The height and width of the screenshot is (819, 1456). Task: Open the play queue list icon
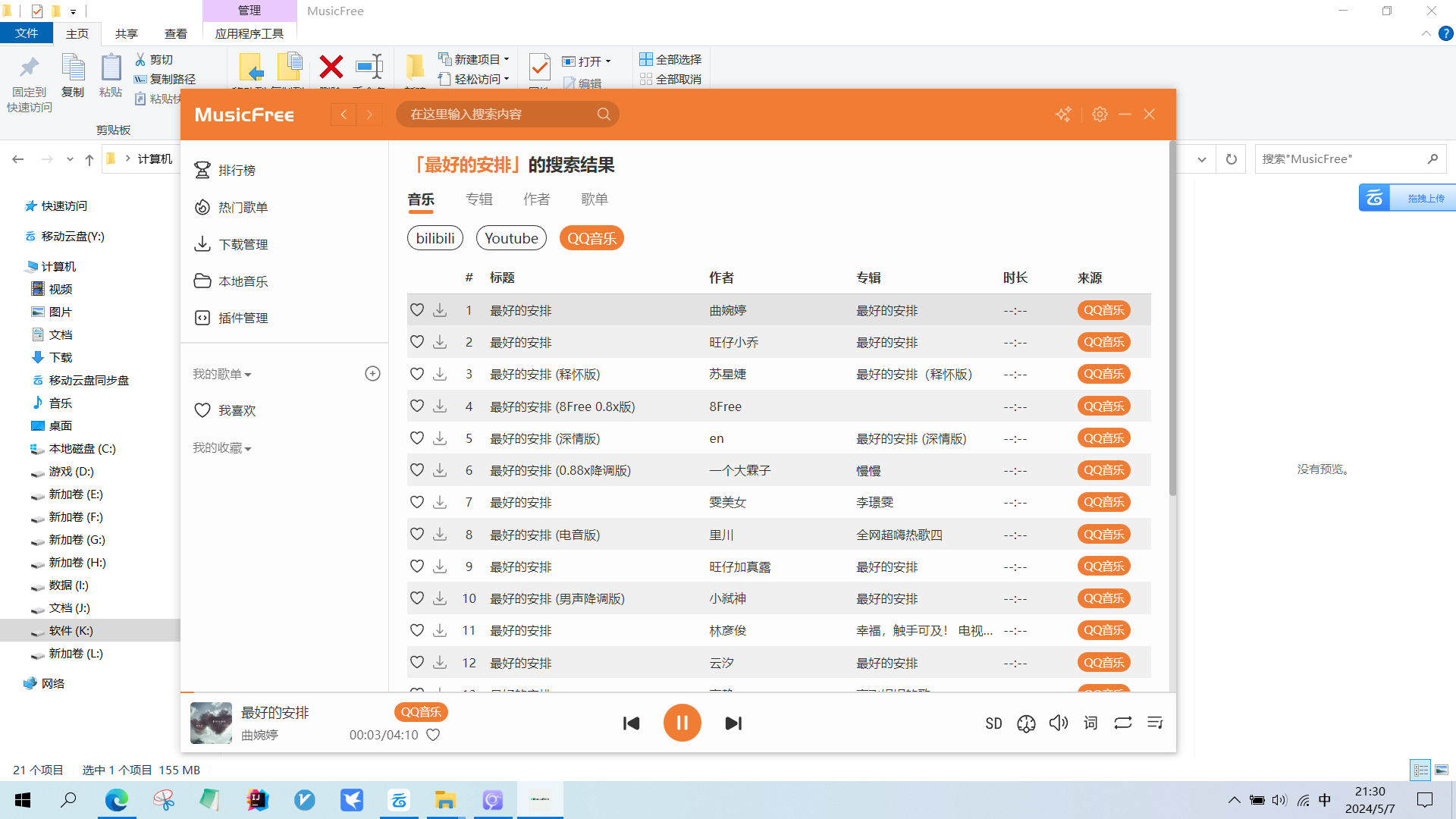tap(1155, 723)
